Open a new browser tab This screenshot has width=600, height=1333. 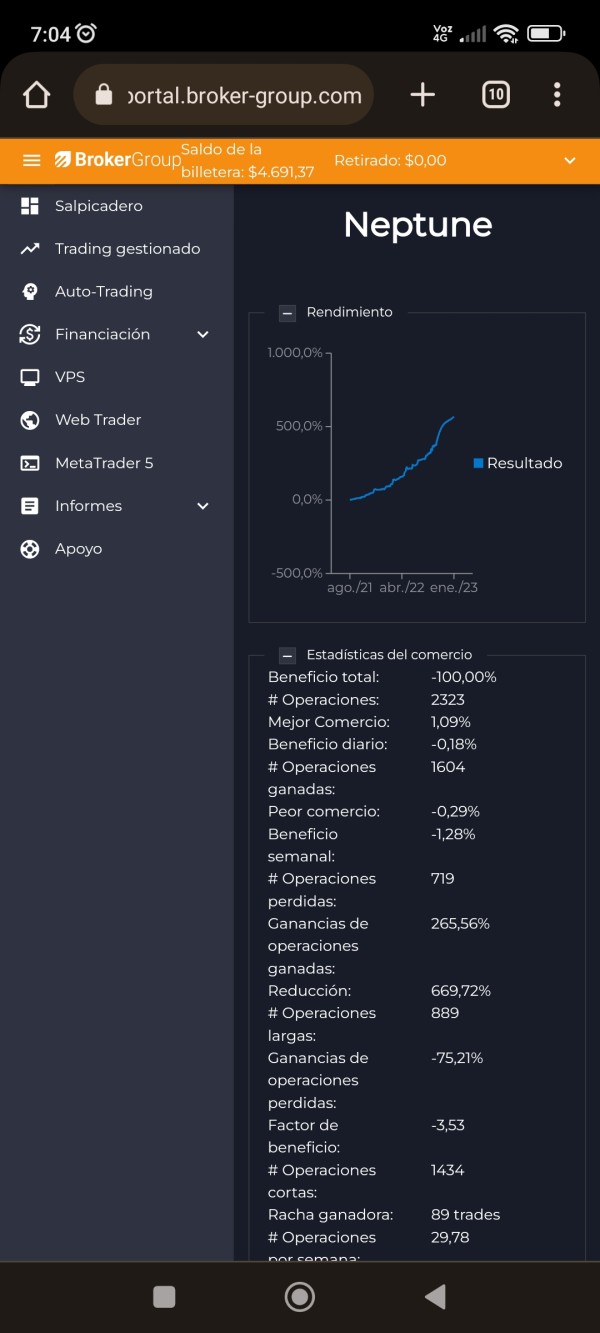pyautogui.click(x=423, y=95)
